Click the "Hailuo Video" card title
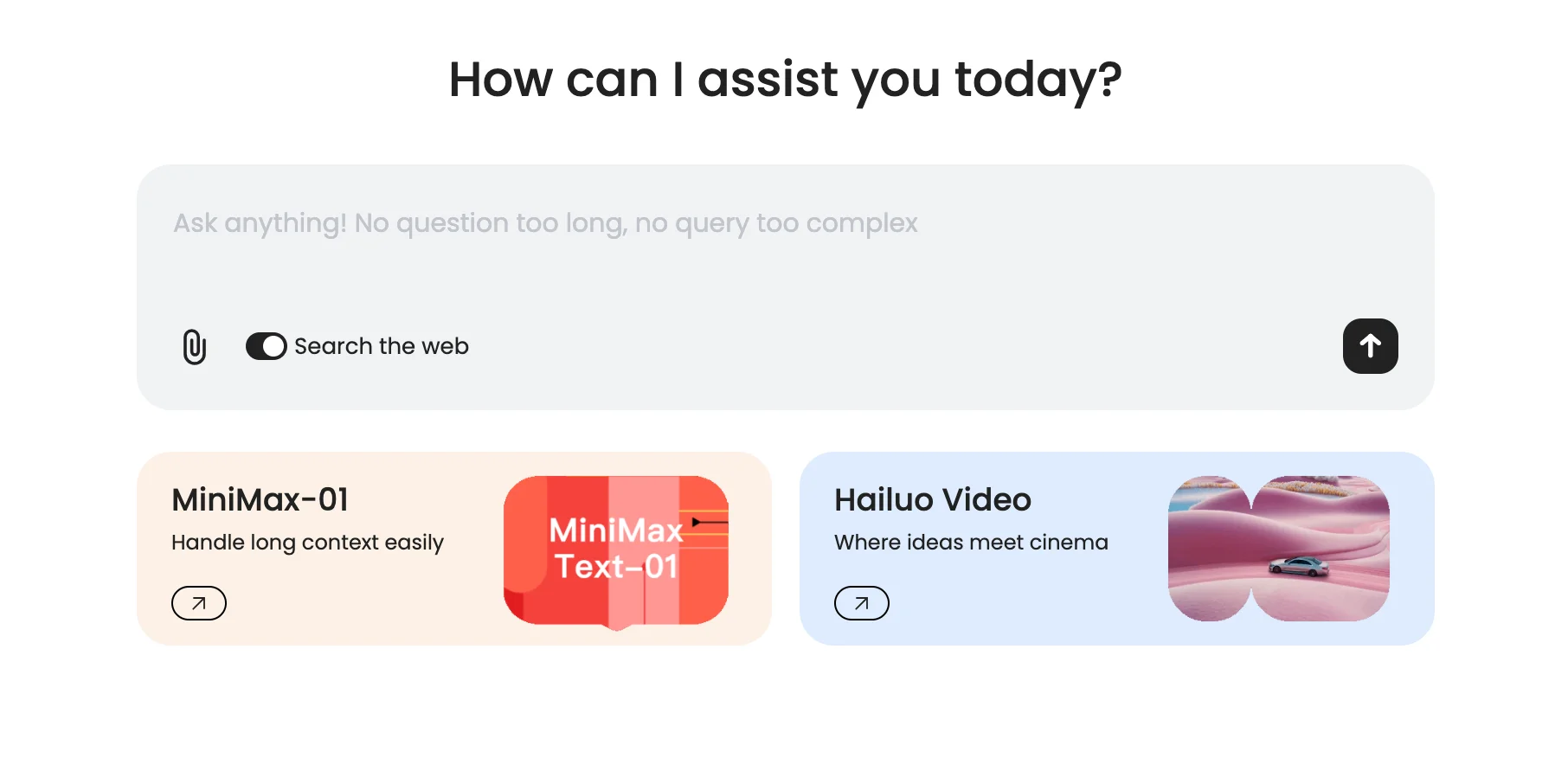 (x=933, y=499)
